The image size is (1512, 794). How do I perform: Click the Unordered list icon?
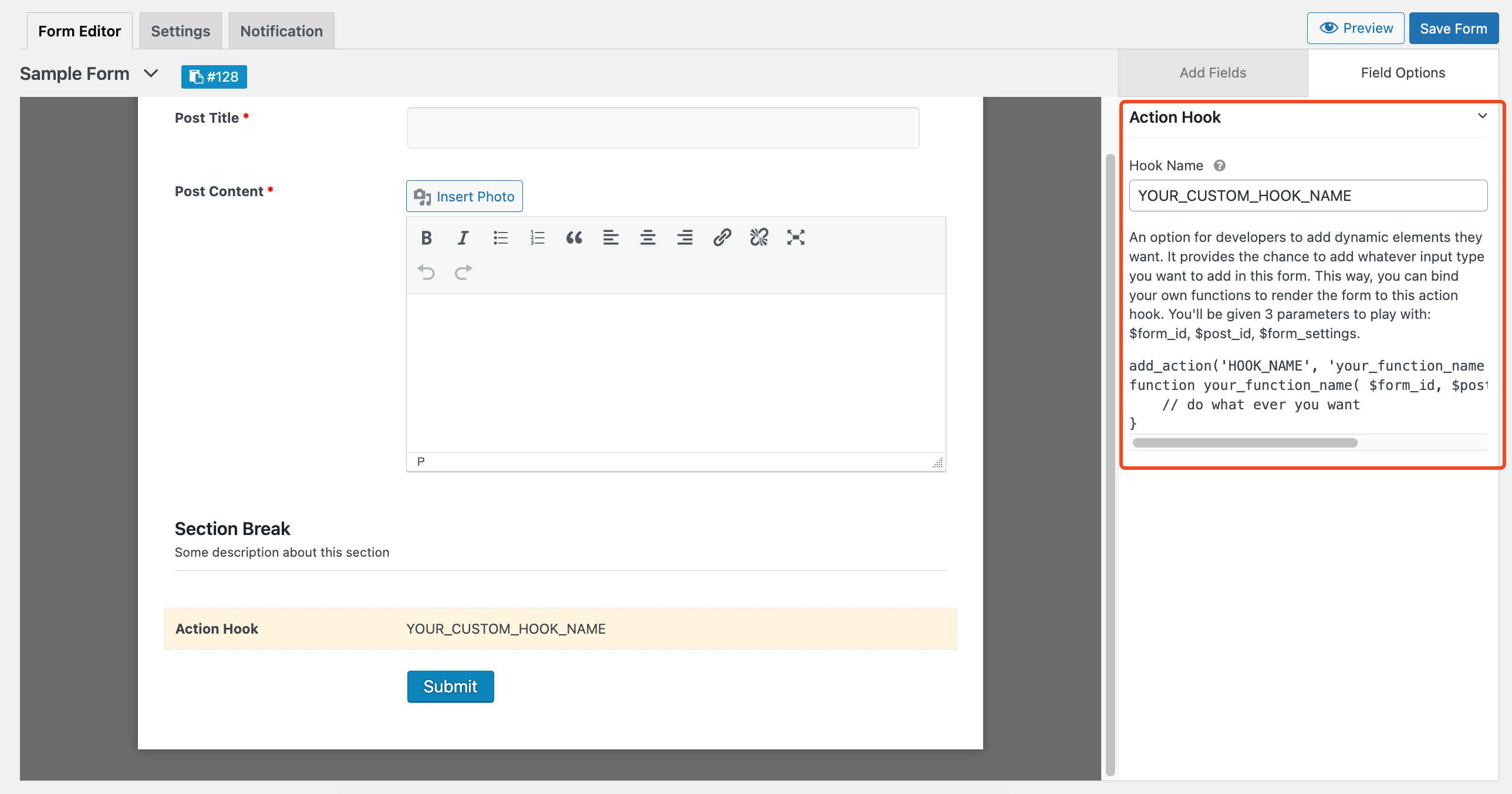click(500, 237)
